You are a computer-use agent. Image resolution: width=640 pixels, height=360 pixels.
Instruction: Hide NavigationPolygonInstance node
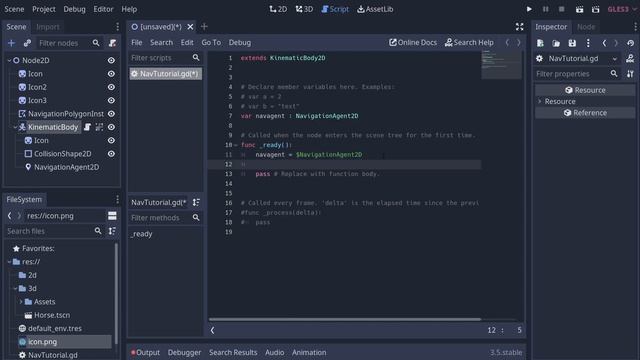click(x=111, y=113)
